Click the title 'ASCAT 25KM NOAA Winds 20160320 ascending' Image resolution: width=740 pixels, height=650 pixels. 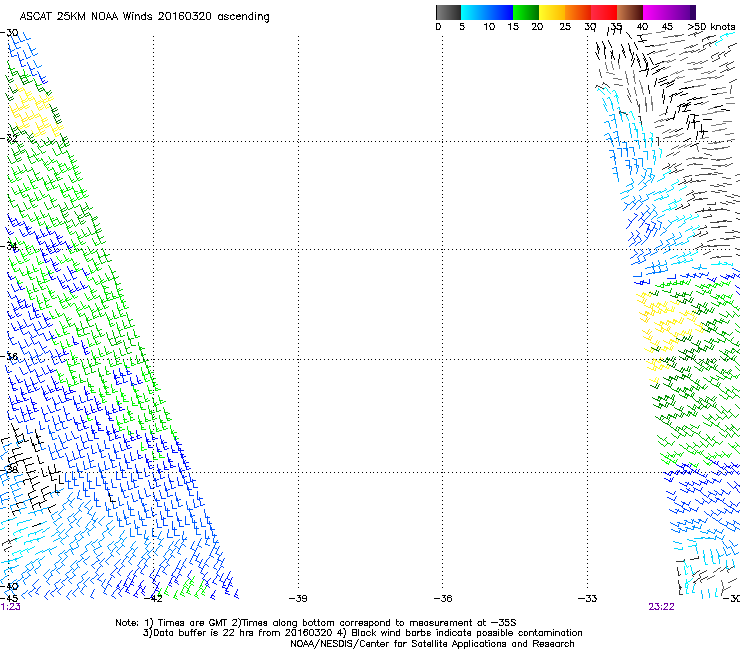point(144,17)
